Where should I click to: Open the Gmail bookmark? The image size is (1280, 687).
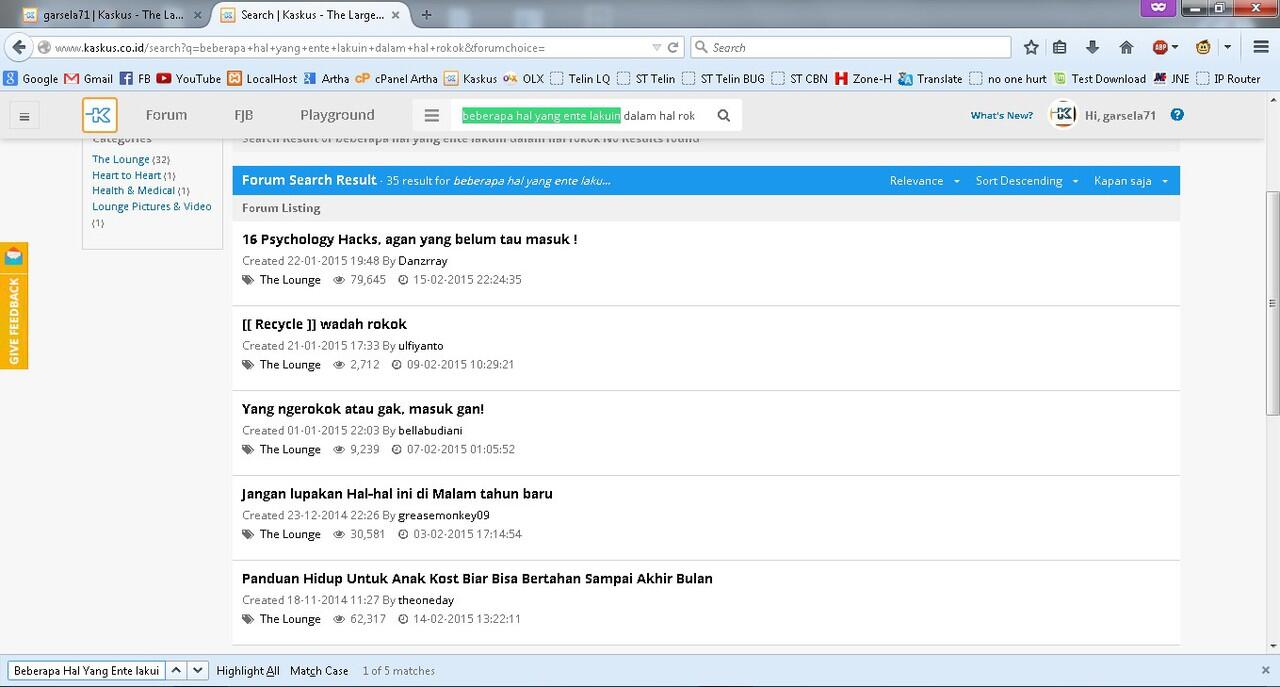point(88,78)
